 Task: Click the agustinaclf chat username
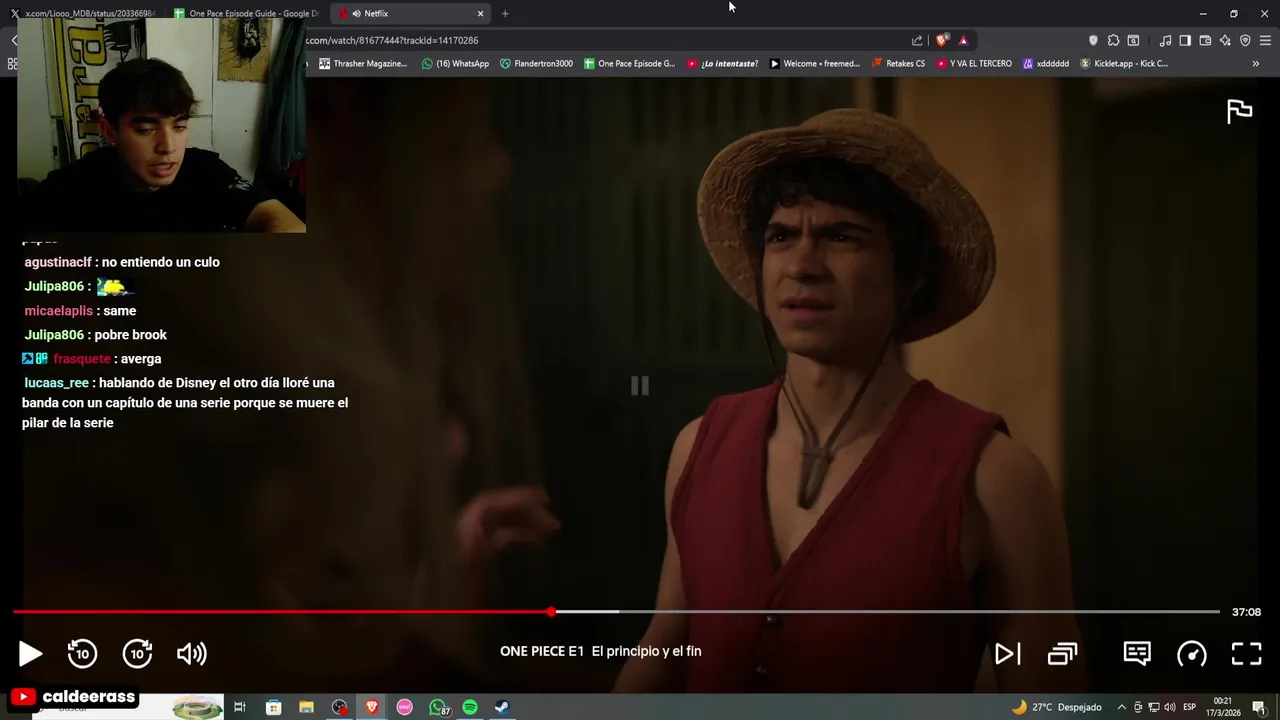click(x=58, y=262)
